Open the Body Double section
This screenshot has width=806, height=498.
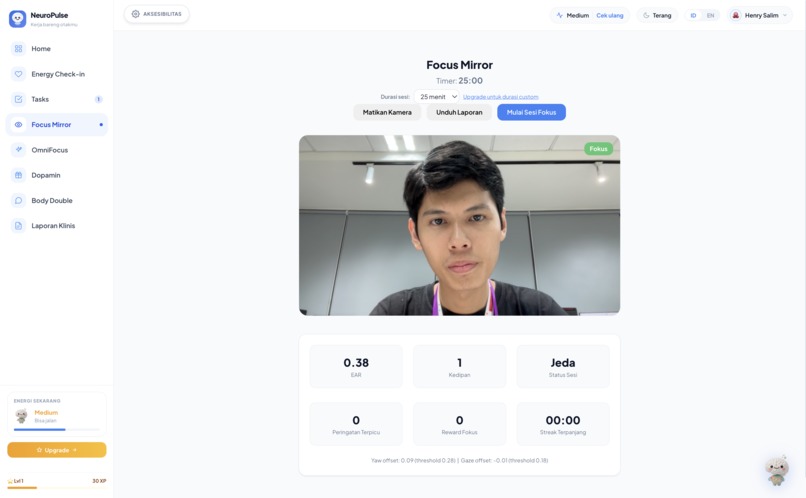click(57, 200)
